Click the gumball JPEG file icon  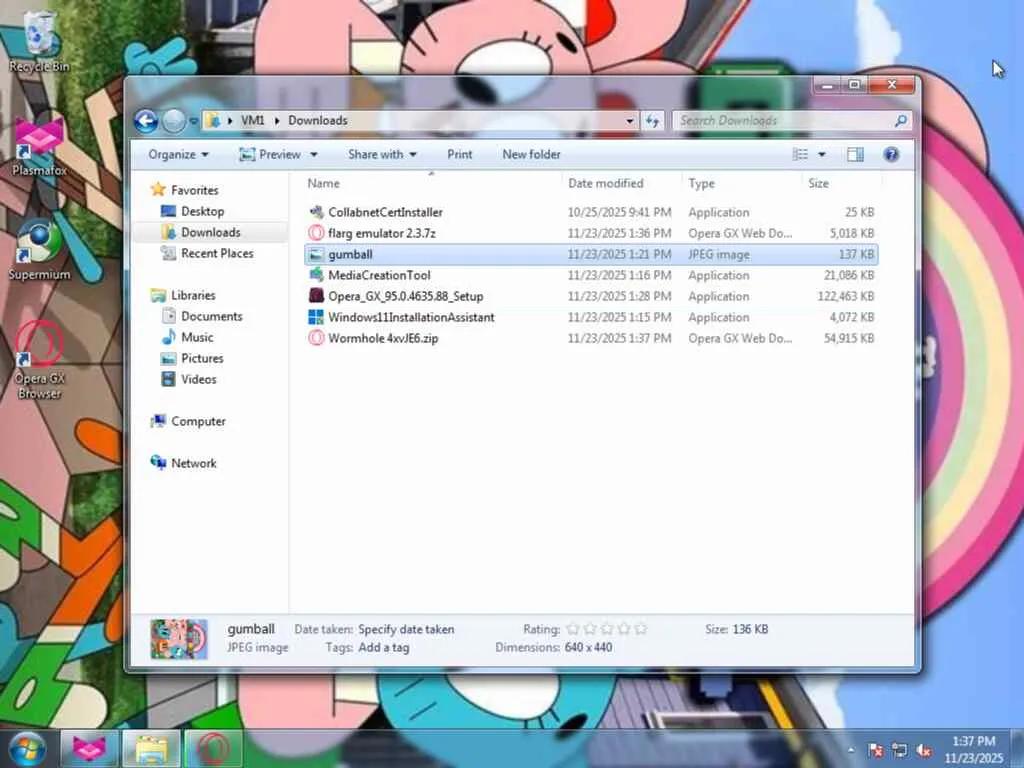point(316,254)
